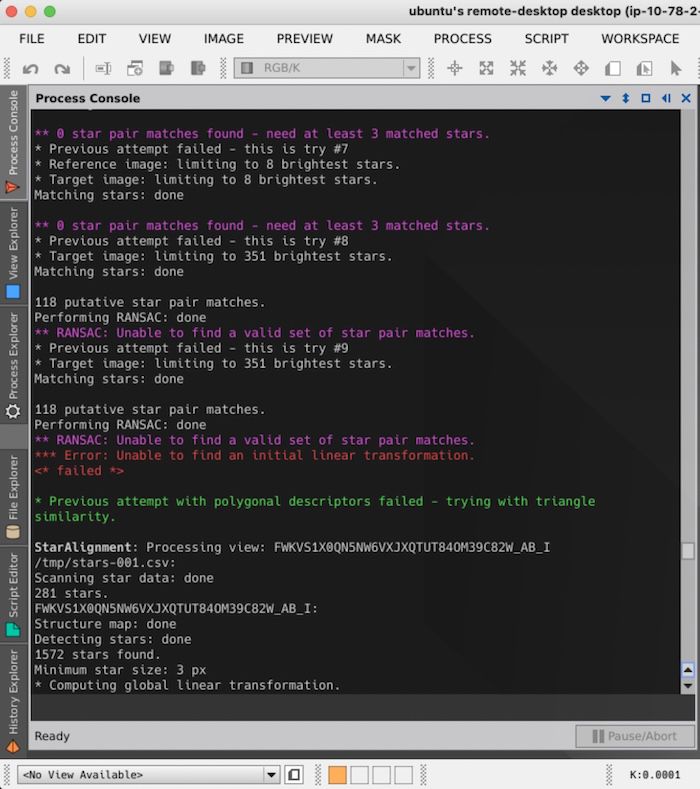Open the WORKSPACE menu
Image resolution: width=700 pixels, height=789 pixels.
(640, 39)
